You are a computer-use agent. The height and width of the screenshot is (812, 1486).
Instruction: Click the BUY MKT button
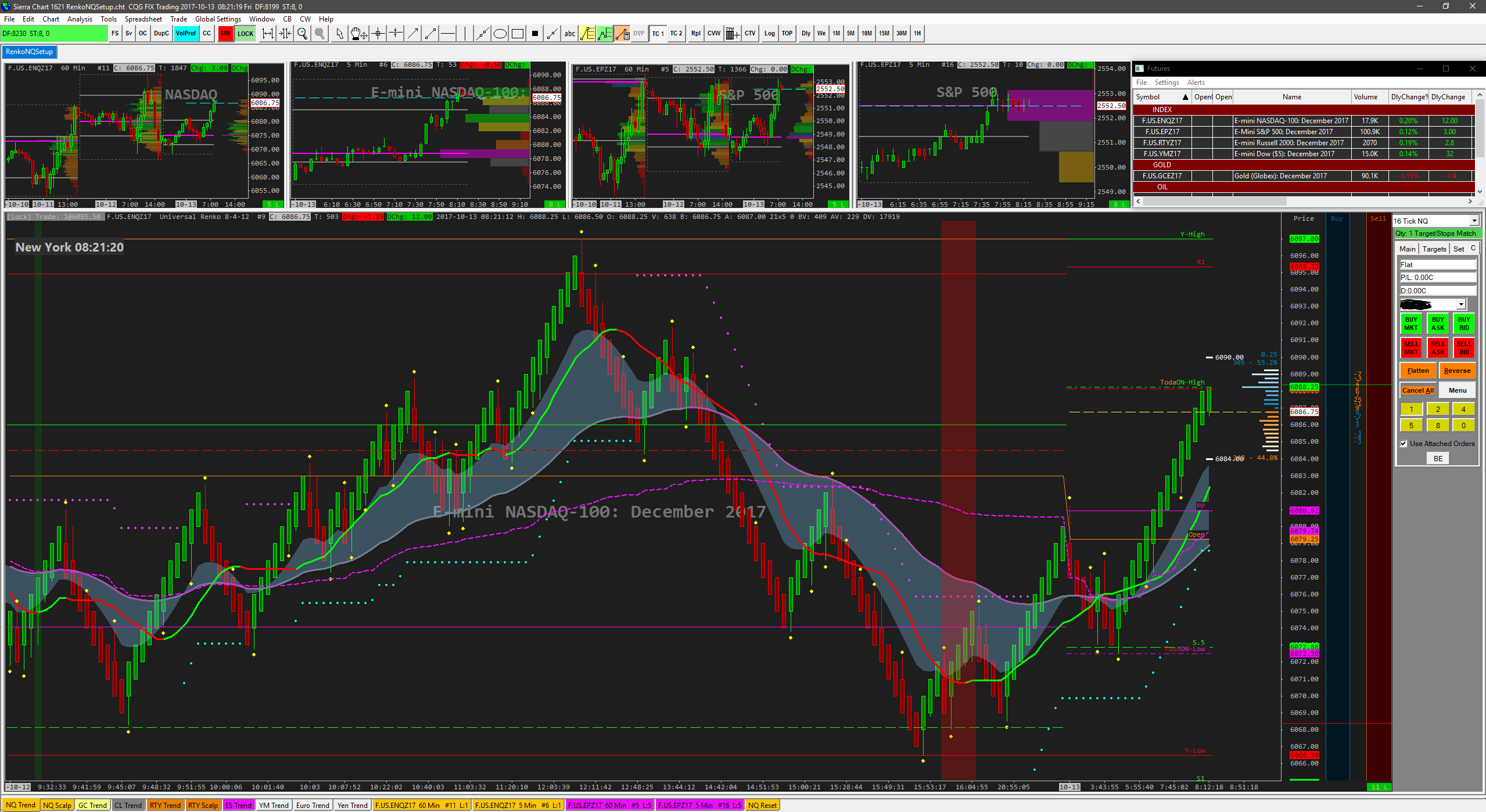[1410, 324]
